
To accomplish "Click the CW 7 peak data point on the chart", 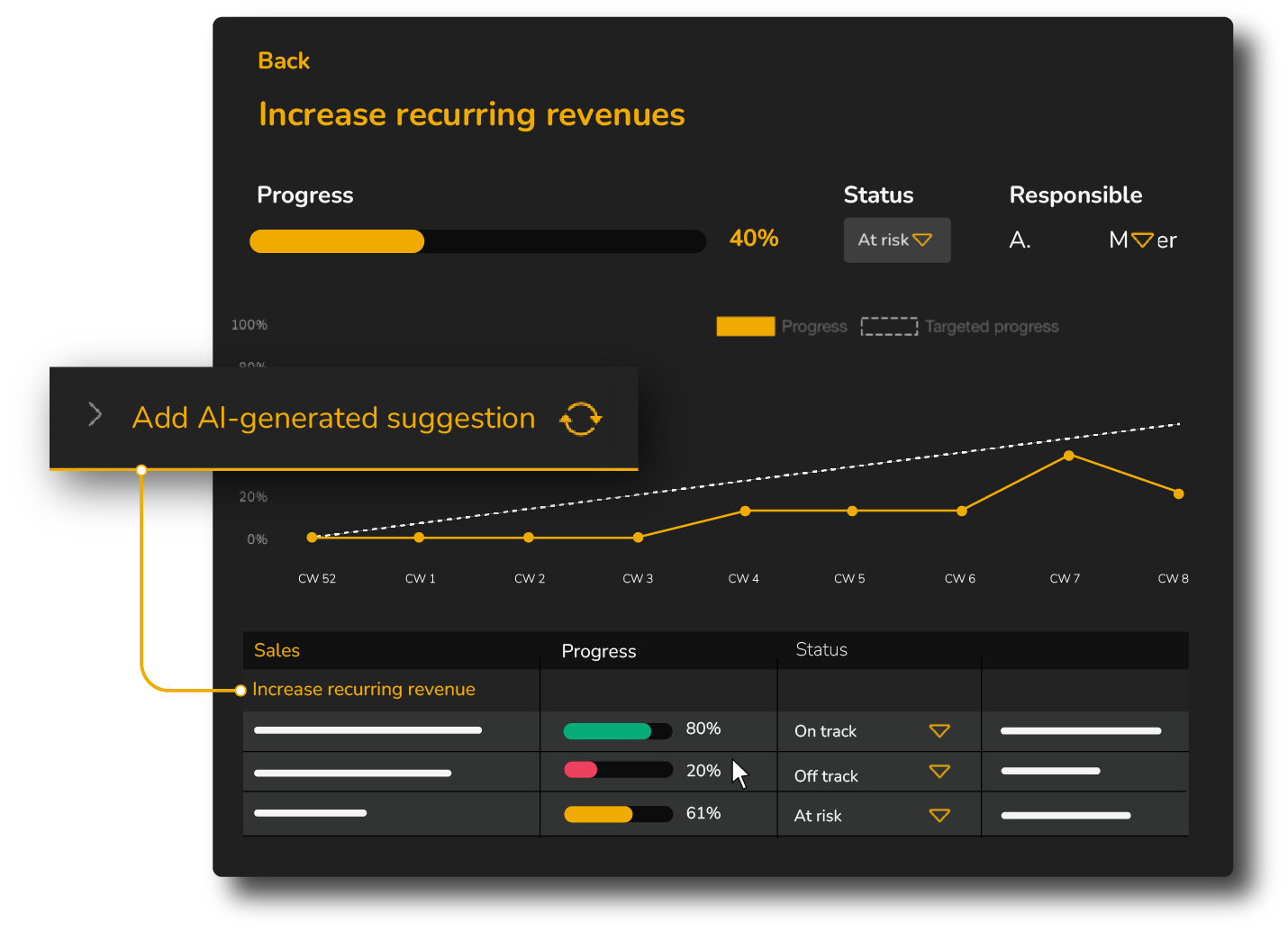I will (x=1068, y=456).
